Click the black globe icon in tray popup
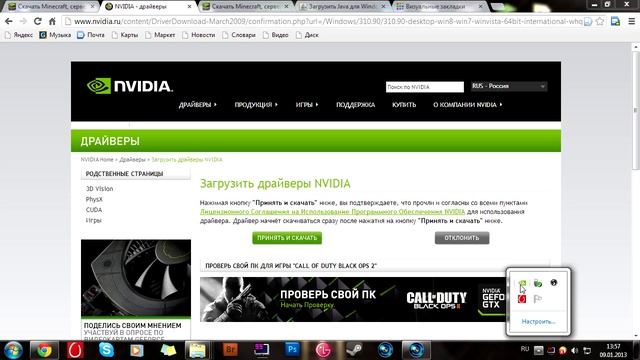 pyautogui.click(x=553, y=282)
